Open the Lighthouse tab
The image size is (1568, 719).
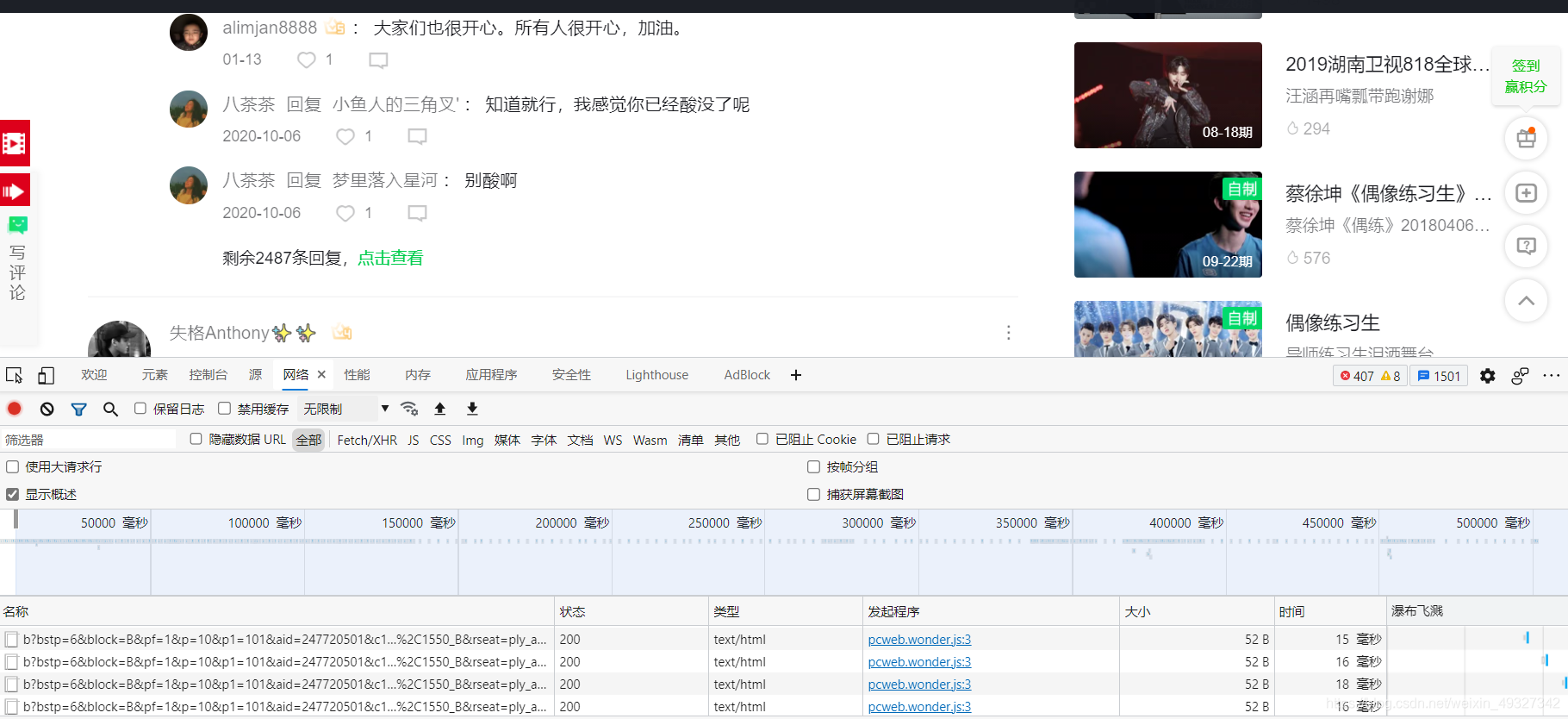pos(656,375)
